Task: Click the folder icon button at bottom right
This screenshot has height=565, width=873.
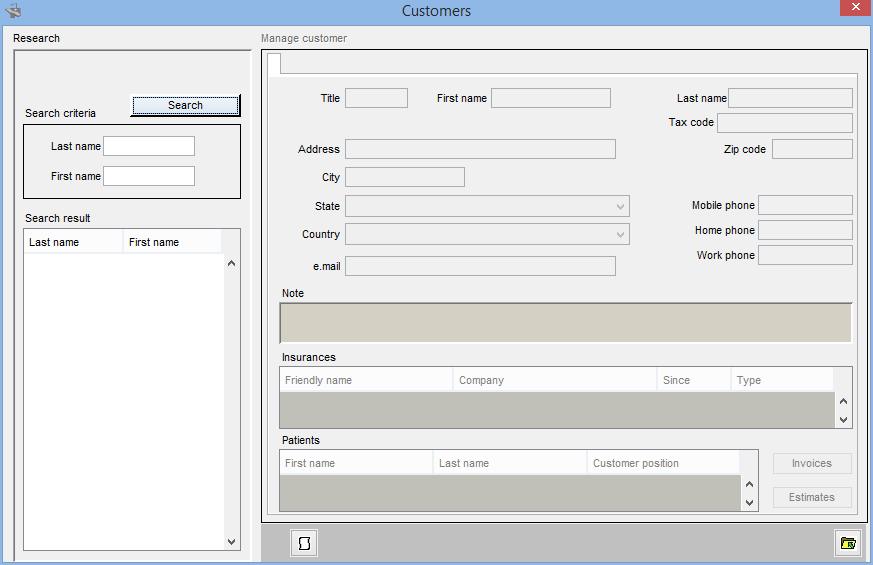Action: click(848, 543)
